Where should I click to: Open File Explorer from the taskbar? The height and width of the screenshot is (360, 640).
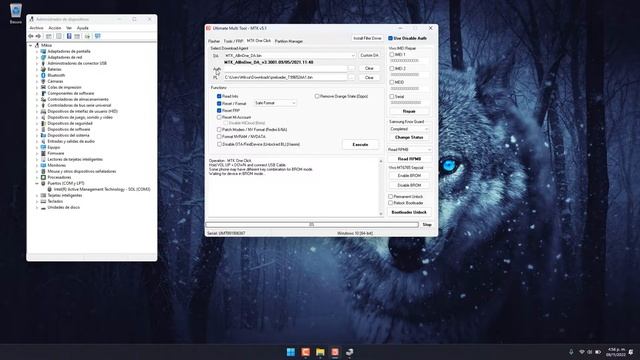tap(320, 352)
